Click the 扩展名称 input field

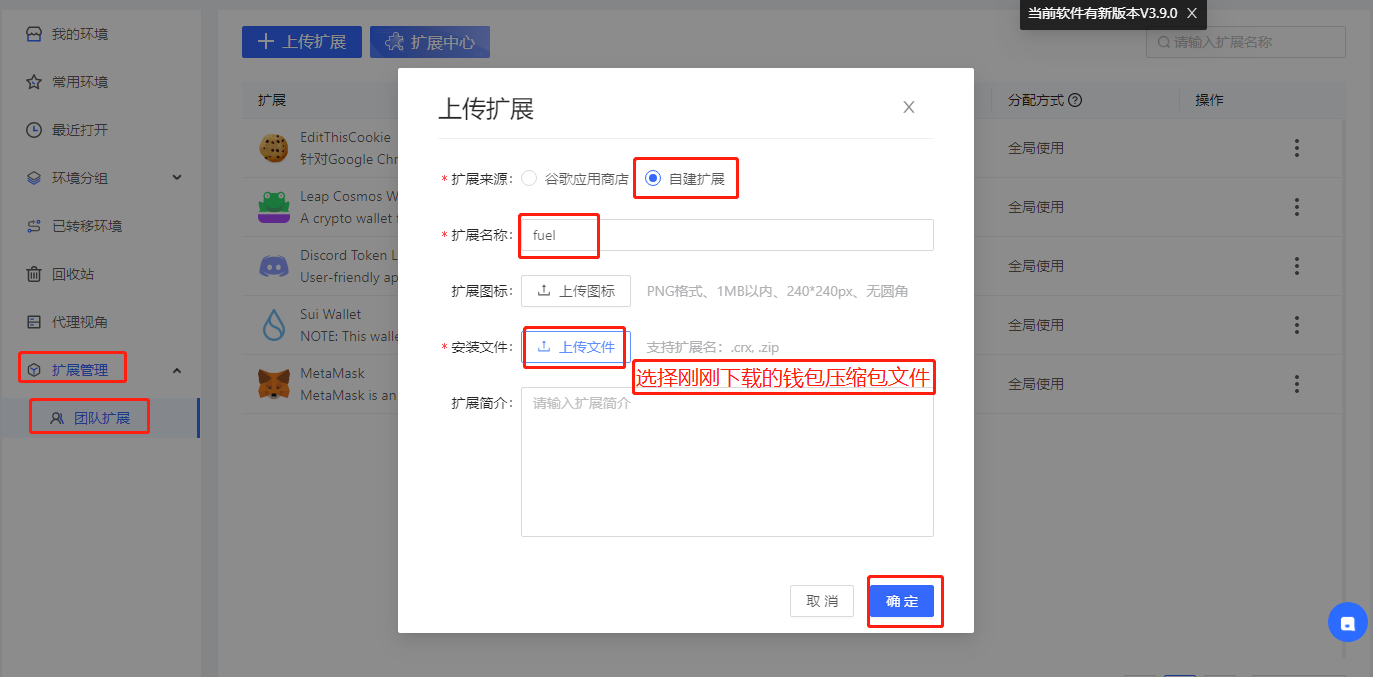[x=727, y=235]
